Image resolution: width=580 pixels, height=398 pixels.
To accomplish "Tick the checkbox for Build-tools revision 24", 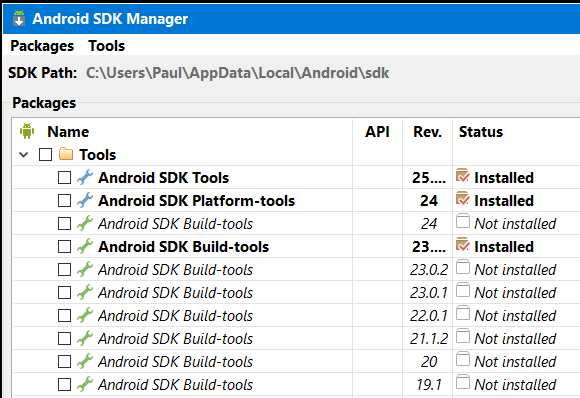I will (x=64, y=223).
